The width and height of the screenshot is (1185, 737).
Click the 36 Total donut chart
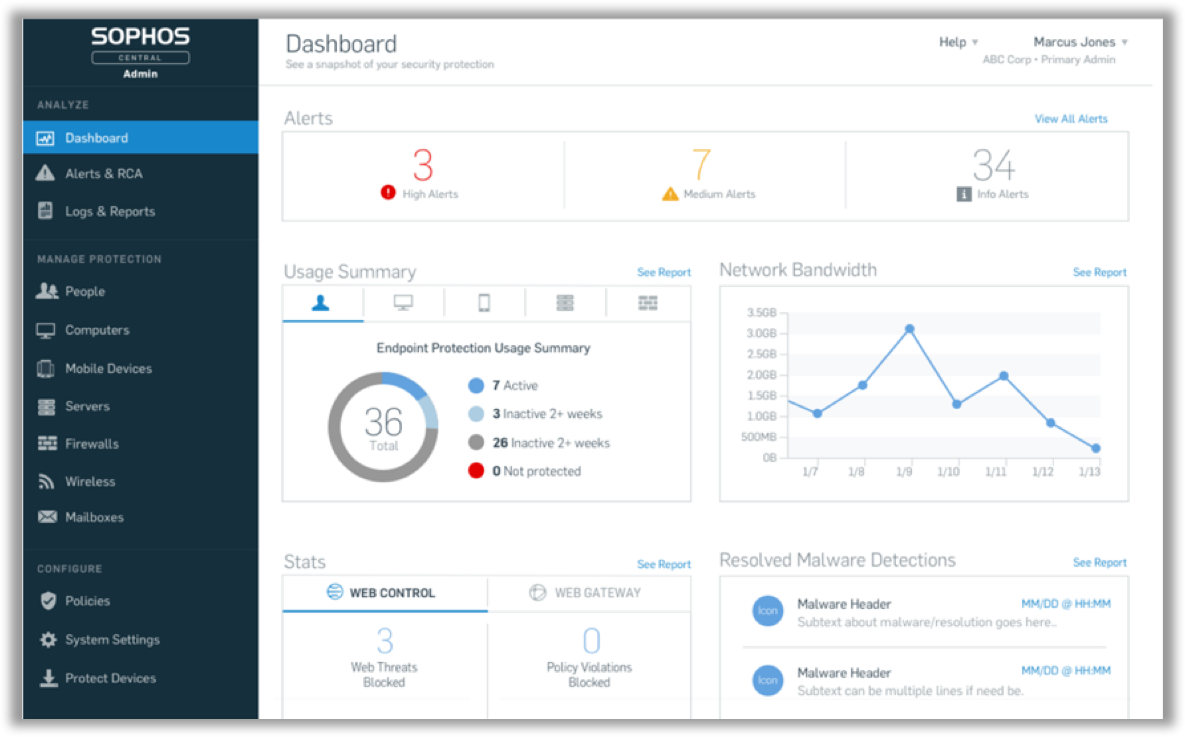[x=383, y=427]
